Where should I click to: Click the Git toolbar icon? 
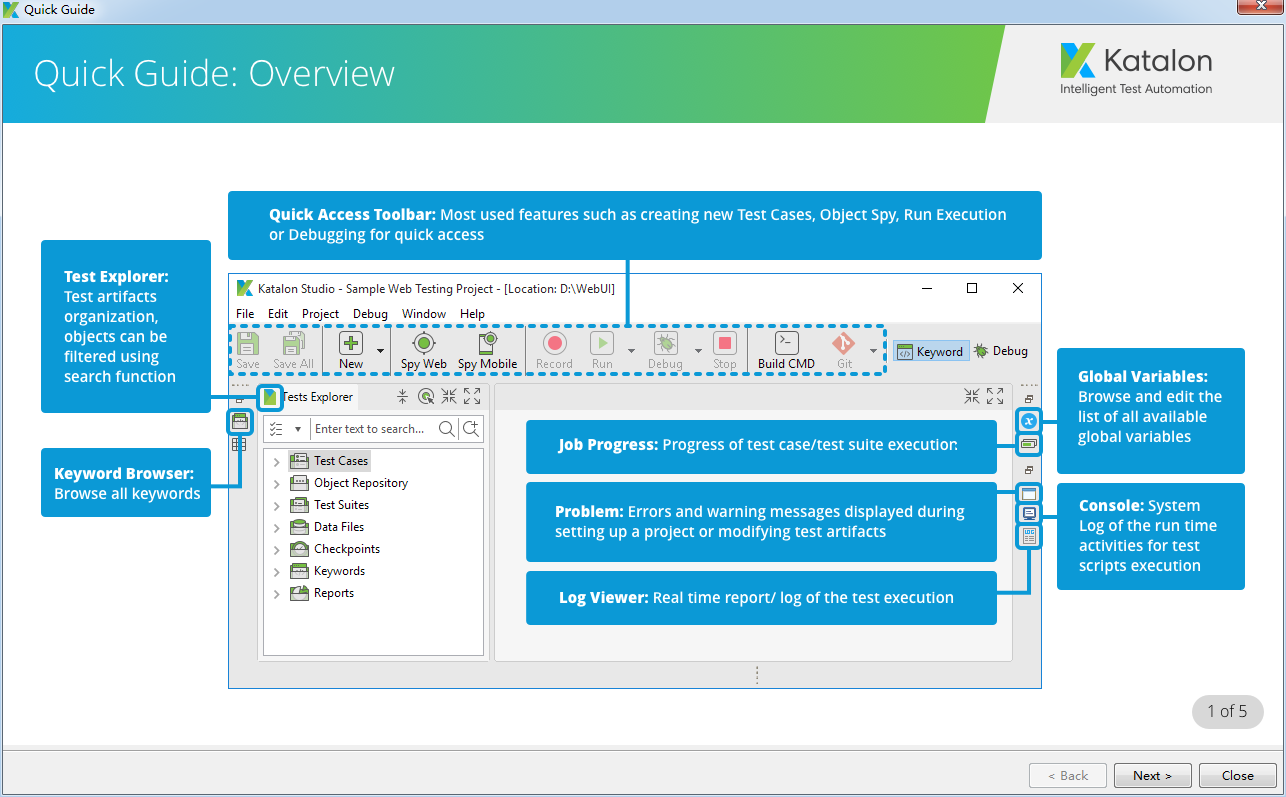point(844,344)
